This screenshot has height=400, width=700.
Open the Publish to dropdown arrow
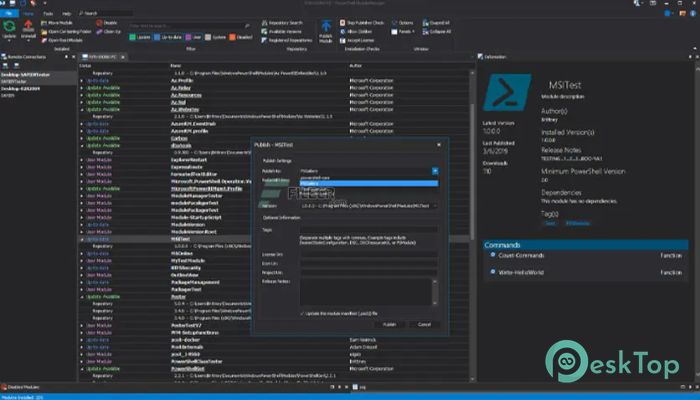point(435,171)
